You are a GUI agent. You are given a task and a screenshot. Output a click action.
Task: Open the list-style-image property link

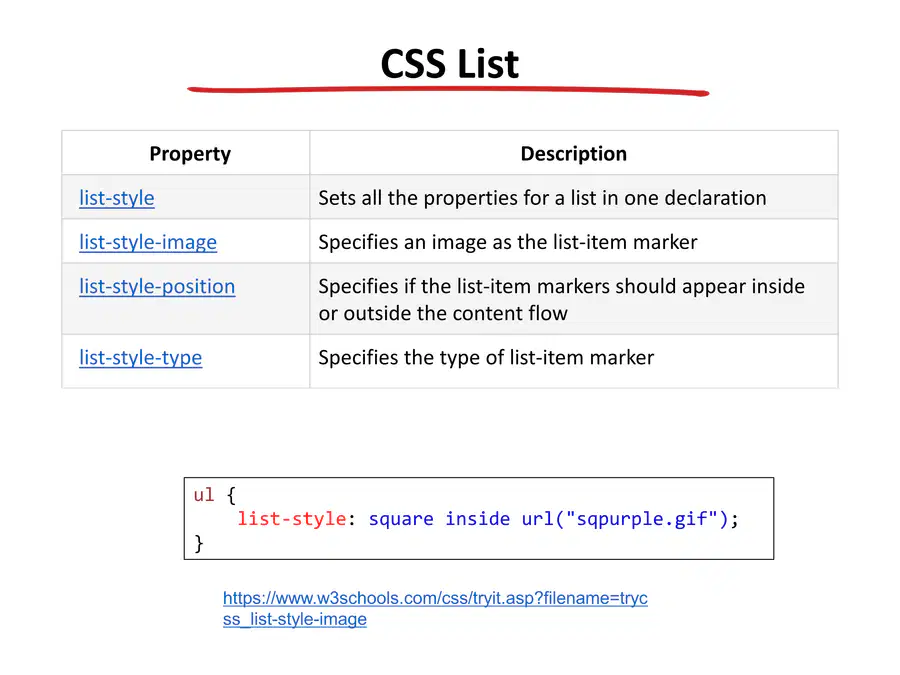click(148, 242)
